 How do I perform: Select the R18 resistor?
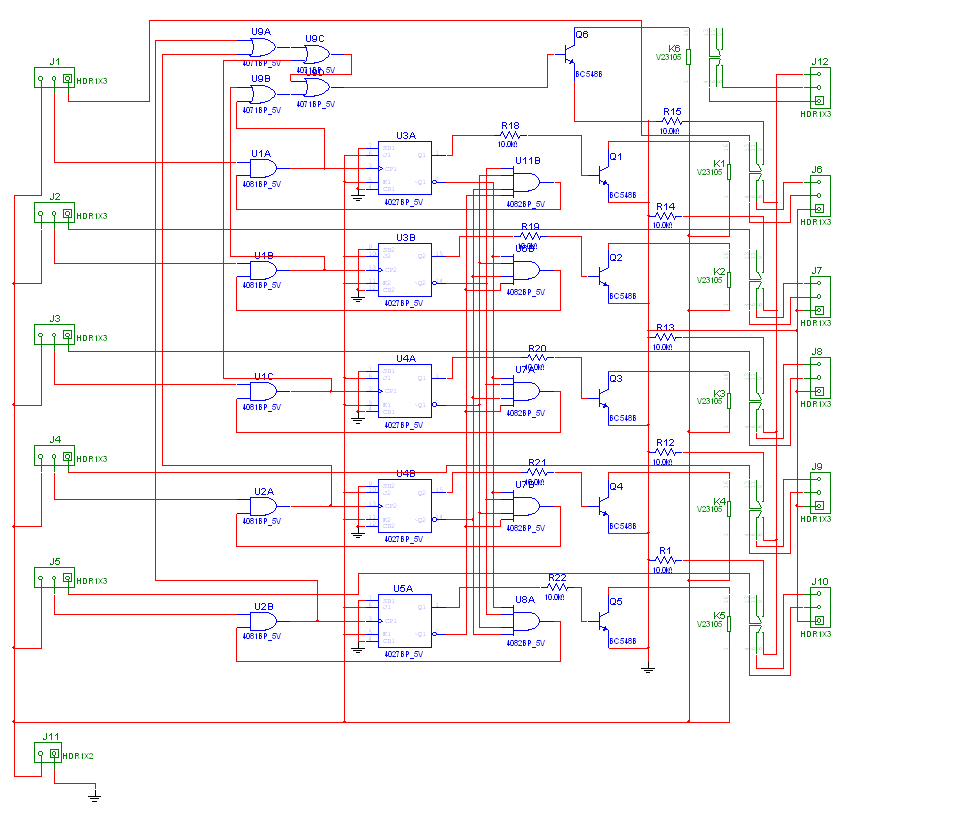[x=510, y=135]
